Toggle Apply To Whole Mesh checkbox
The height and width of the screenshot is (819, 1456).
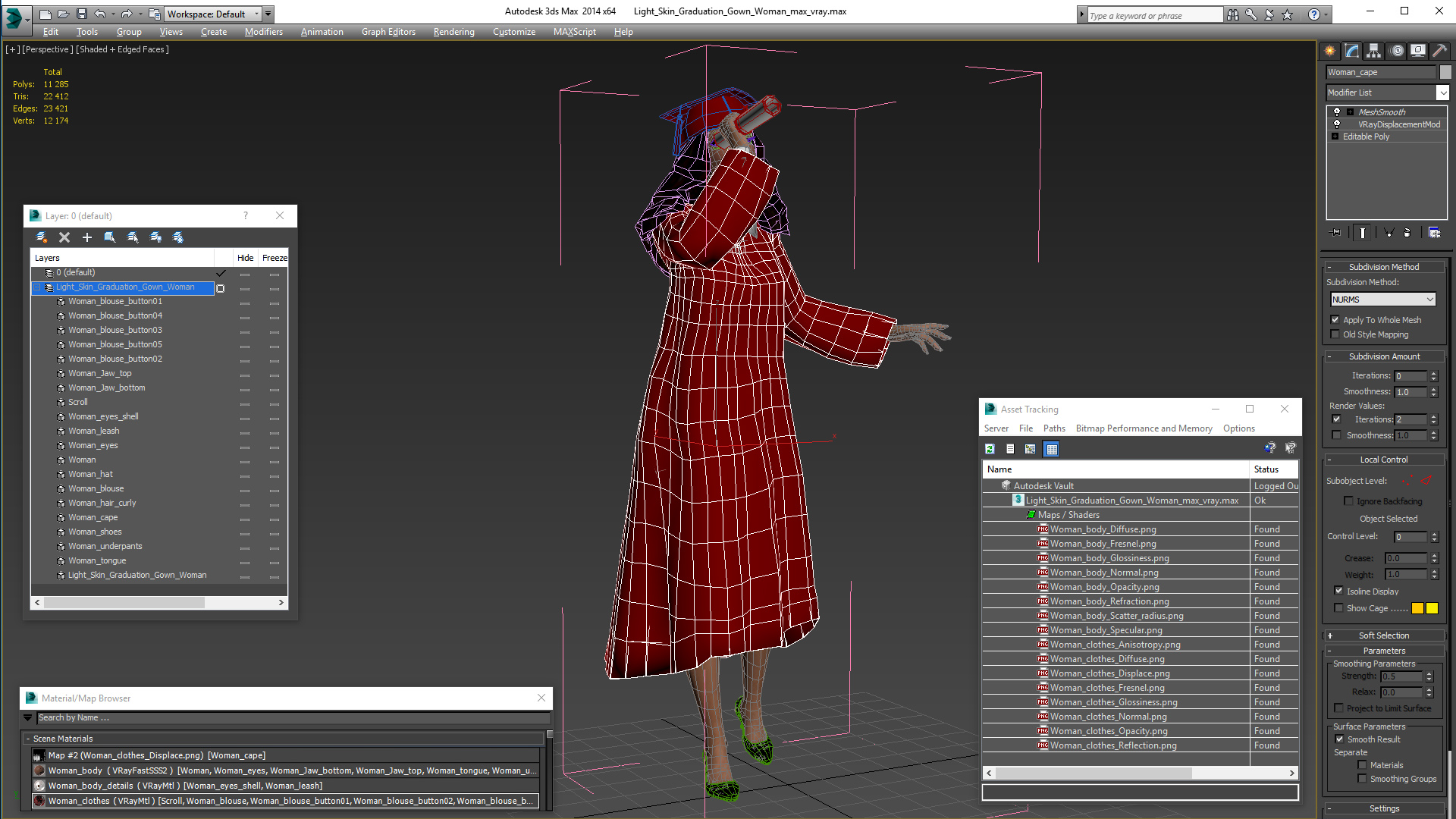pyautogui.click(x=1335, y=320)
